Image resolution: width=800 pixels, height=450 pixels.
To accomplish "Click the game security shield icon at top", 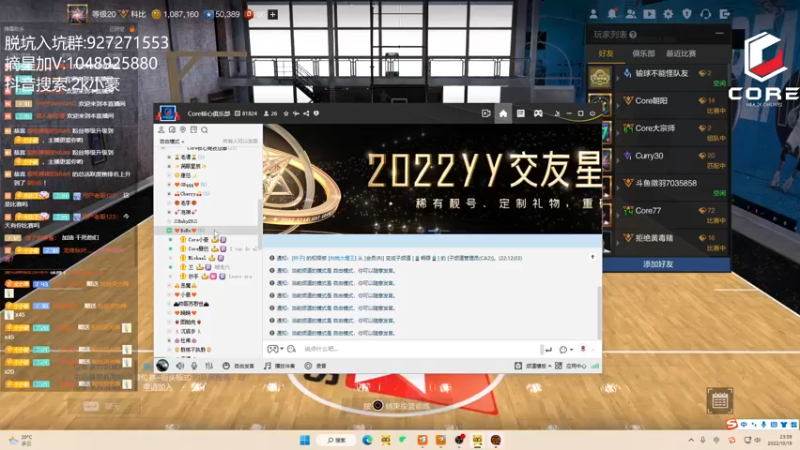I will click(x=687, y=14).
